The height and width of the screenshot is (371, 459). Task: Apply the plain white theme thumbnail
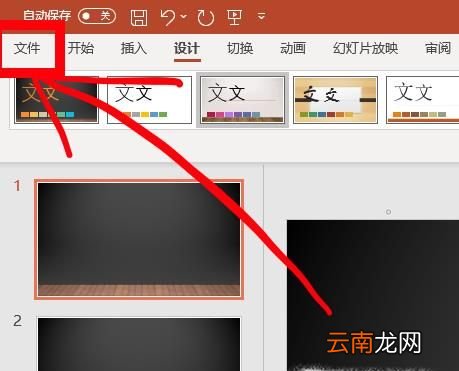click(149, 100)
